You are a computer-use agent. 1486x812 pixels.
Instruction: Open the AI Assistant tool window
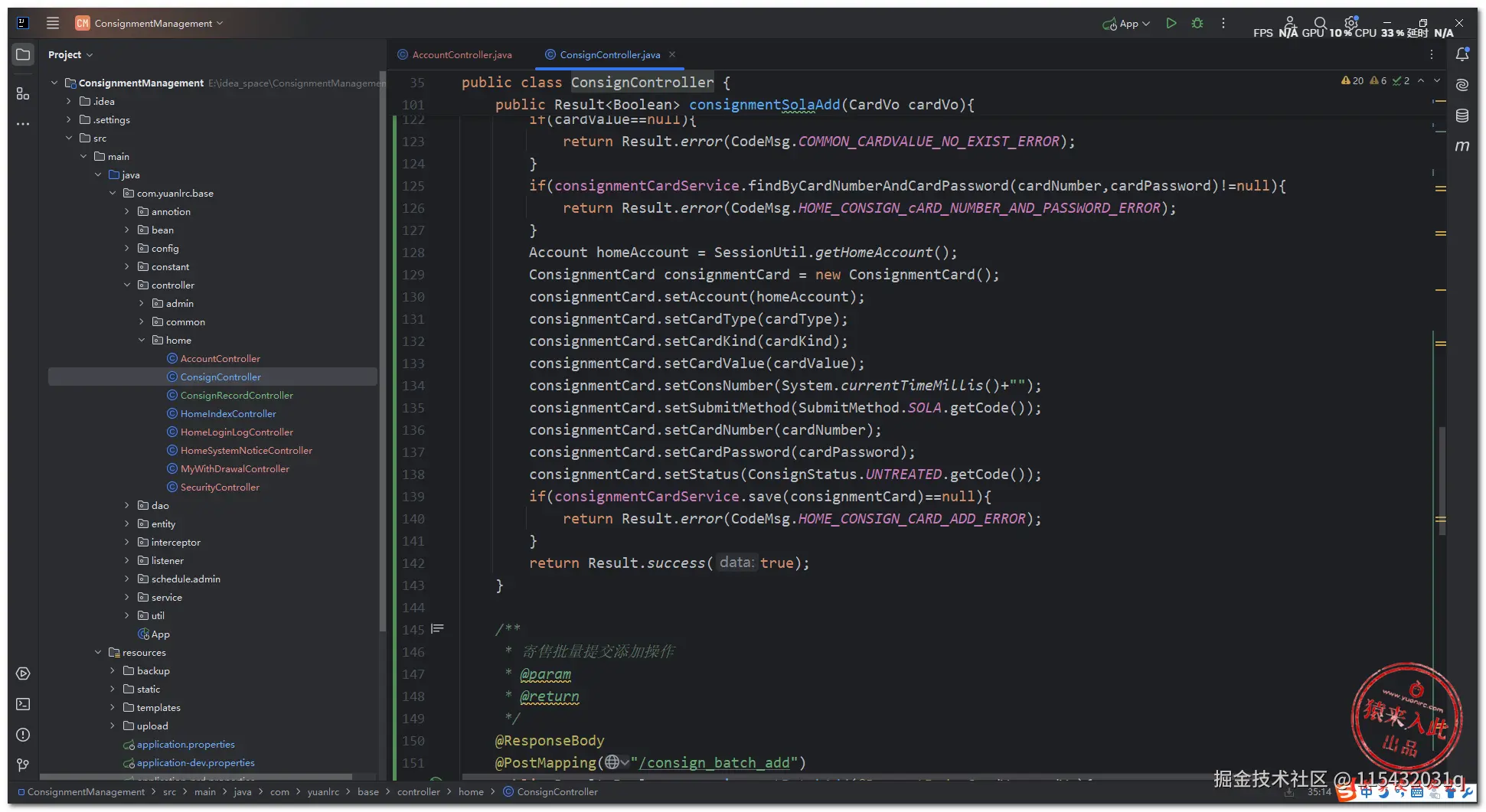coord(1462,85)
